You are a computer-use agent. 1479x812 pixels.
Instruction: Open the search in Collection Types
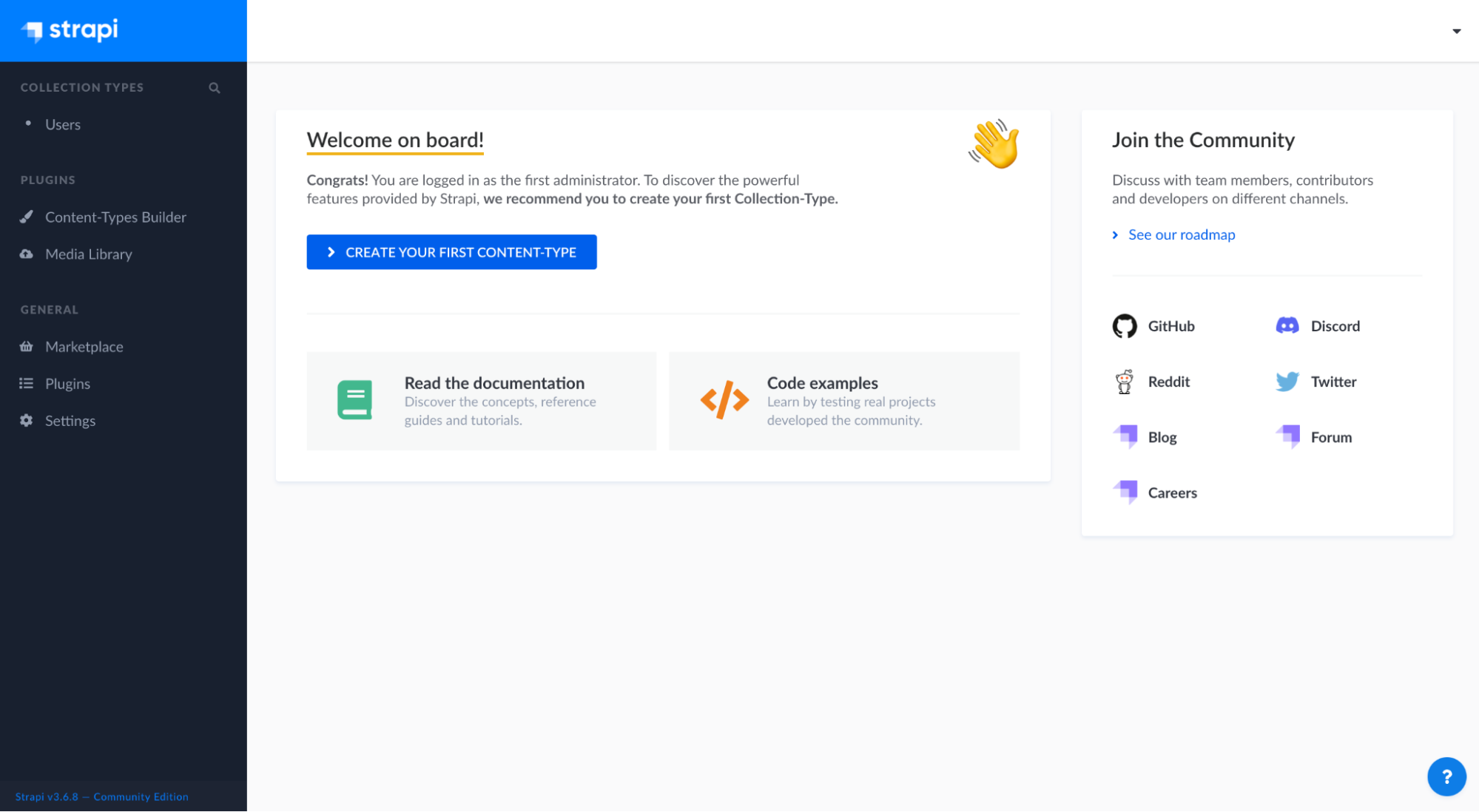coord(214,87)
